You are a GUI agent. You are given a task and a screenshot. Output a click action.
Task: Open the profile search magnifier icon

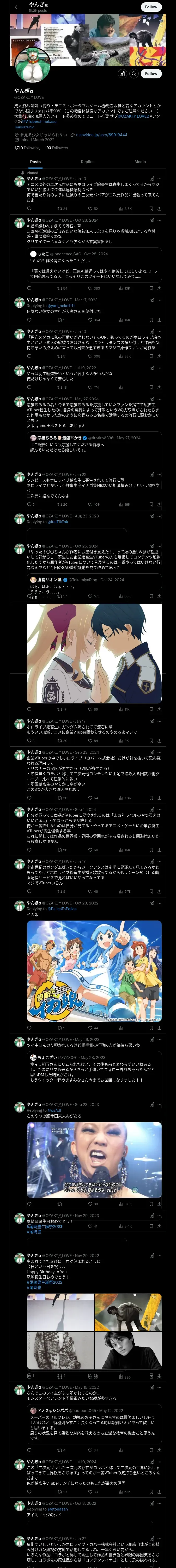point(134,74)
